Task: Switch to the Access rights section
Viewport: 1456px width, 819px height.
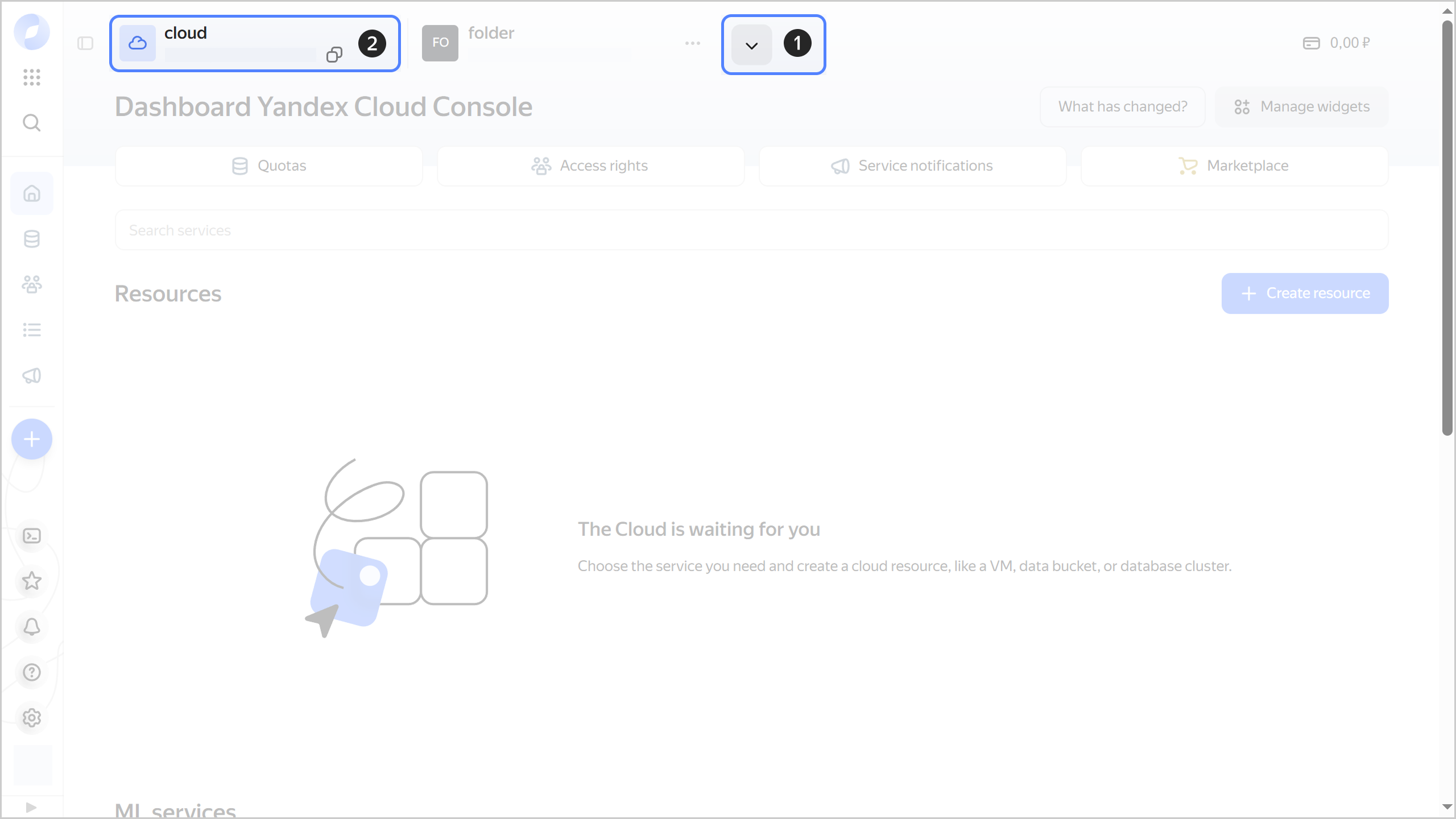Action: 590,166
